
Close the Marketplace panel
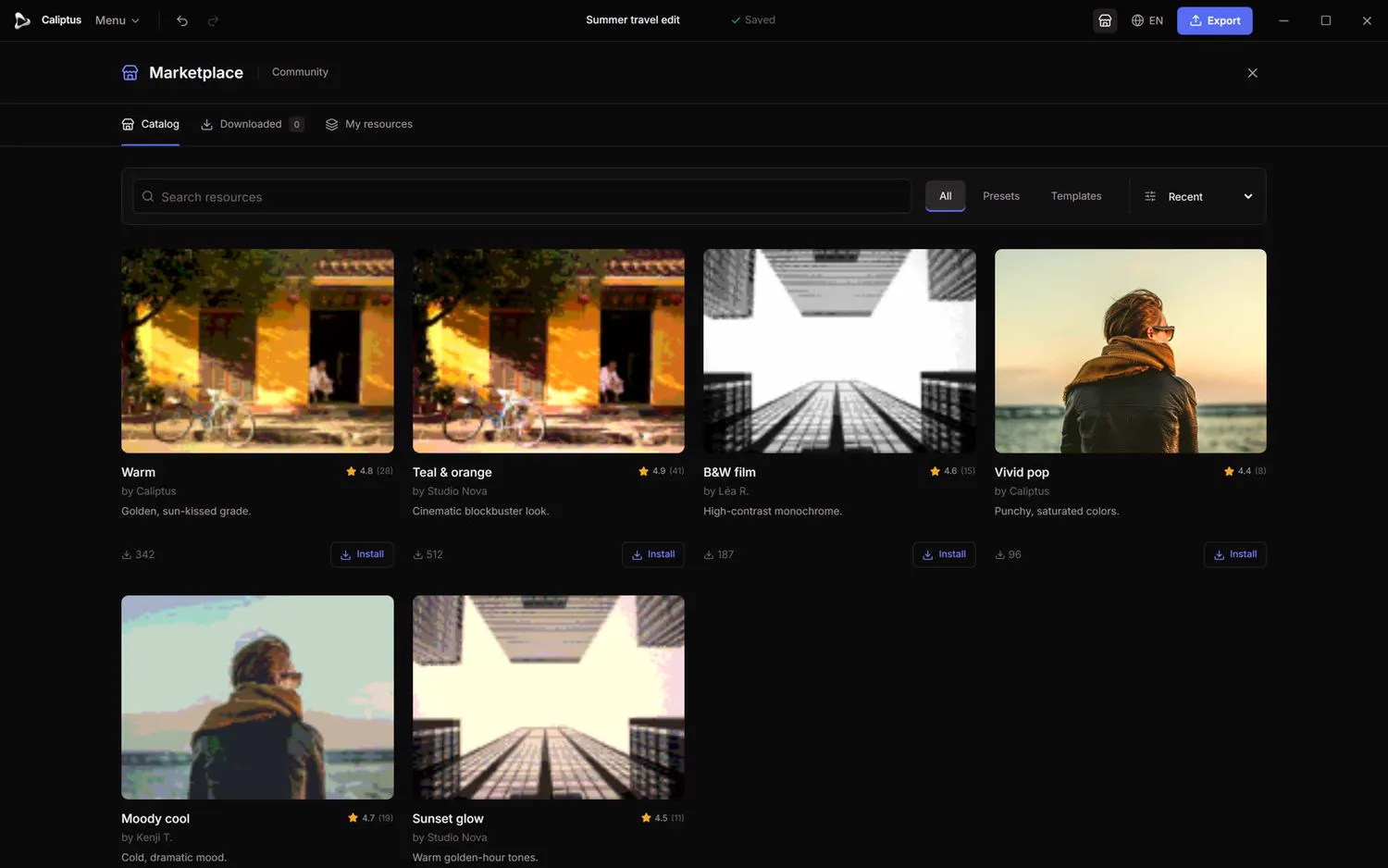coord(1252,73)
